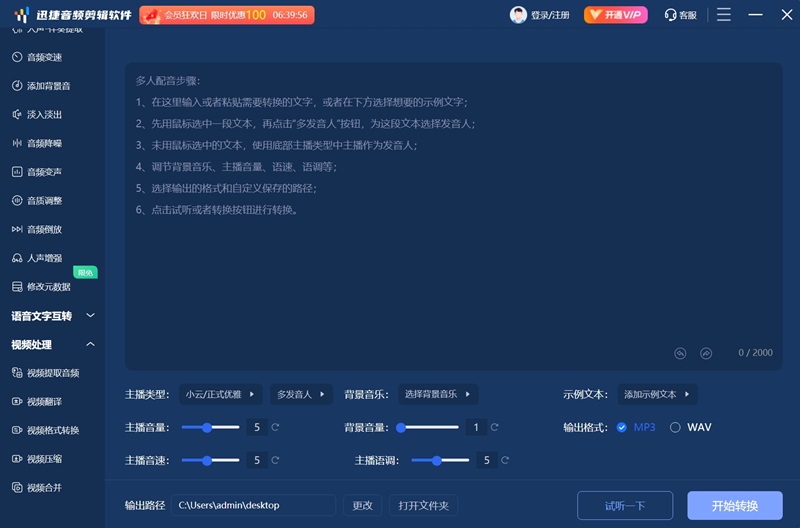This screenshot has width=800, height=528.
Task: Click the 主播音速 slider
Action: point(212,460)
